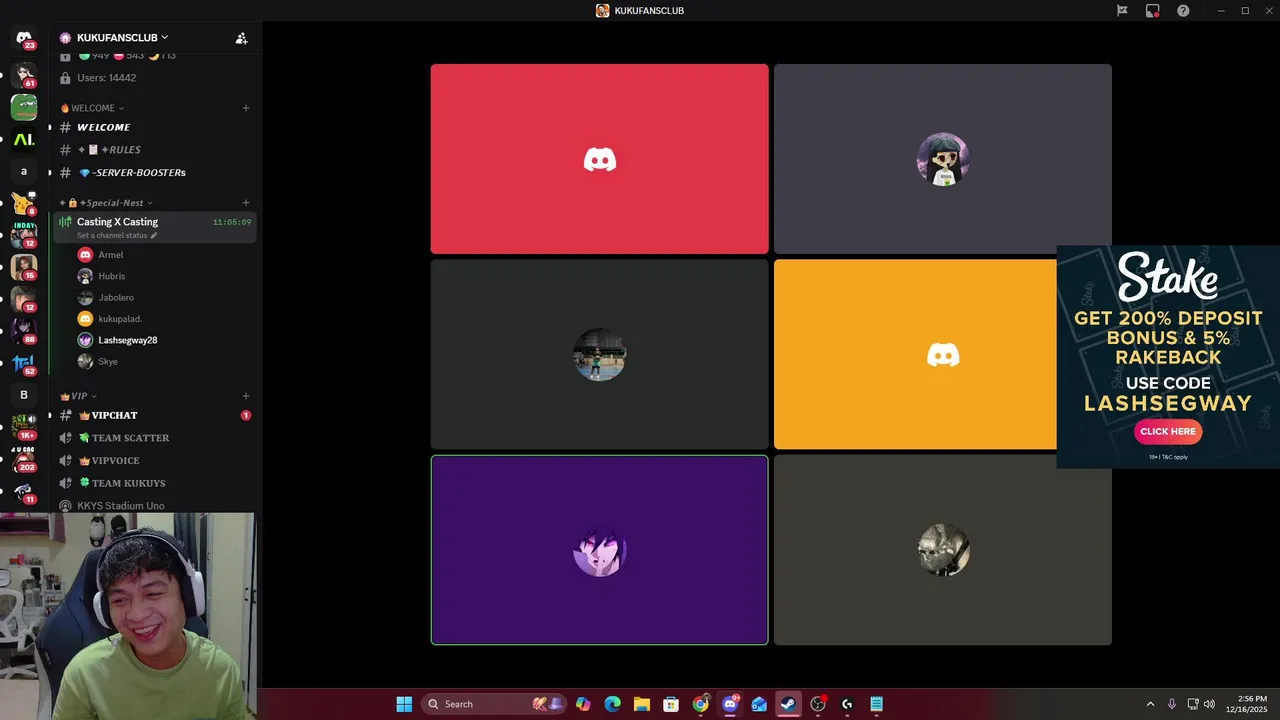Open Steam from the taskbar
The width and height of the screenshot is (1280, 720).
[788, 704]
